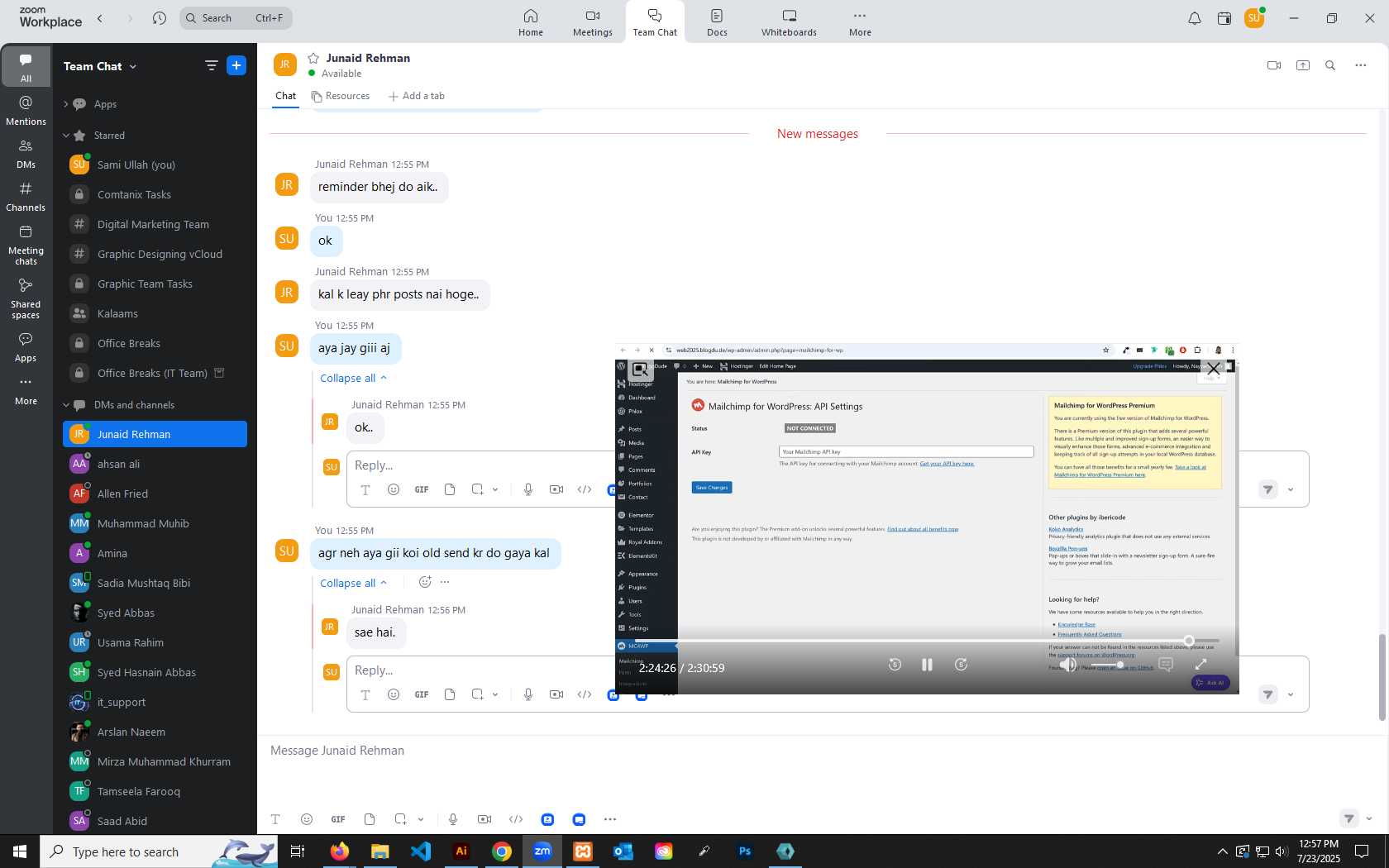Click the Message Junaid Rehman input box

819,751
